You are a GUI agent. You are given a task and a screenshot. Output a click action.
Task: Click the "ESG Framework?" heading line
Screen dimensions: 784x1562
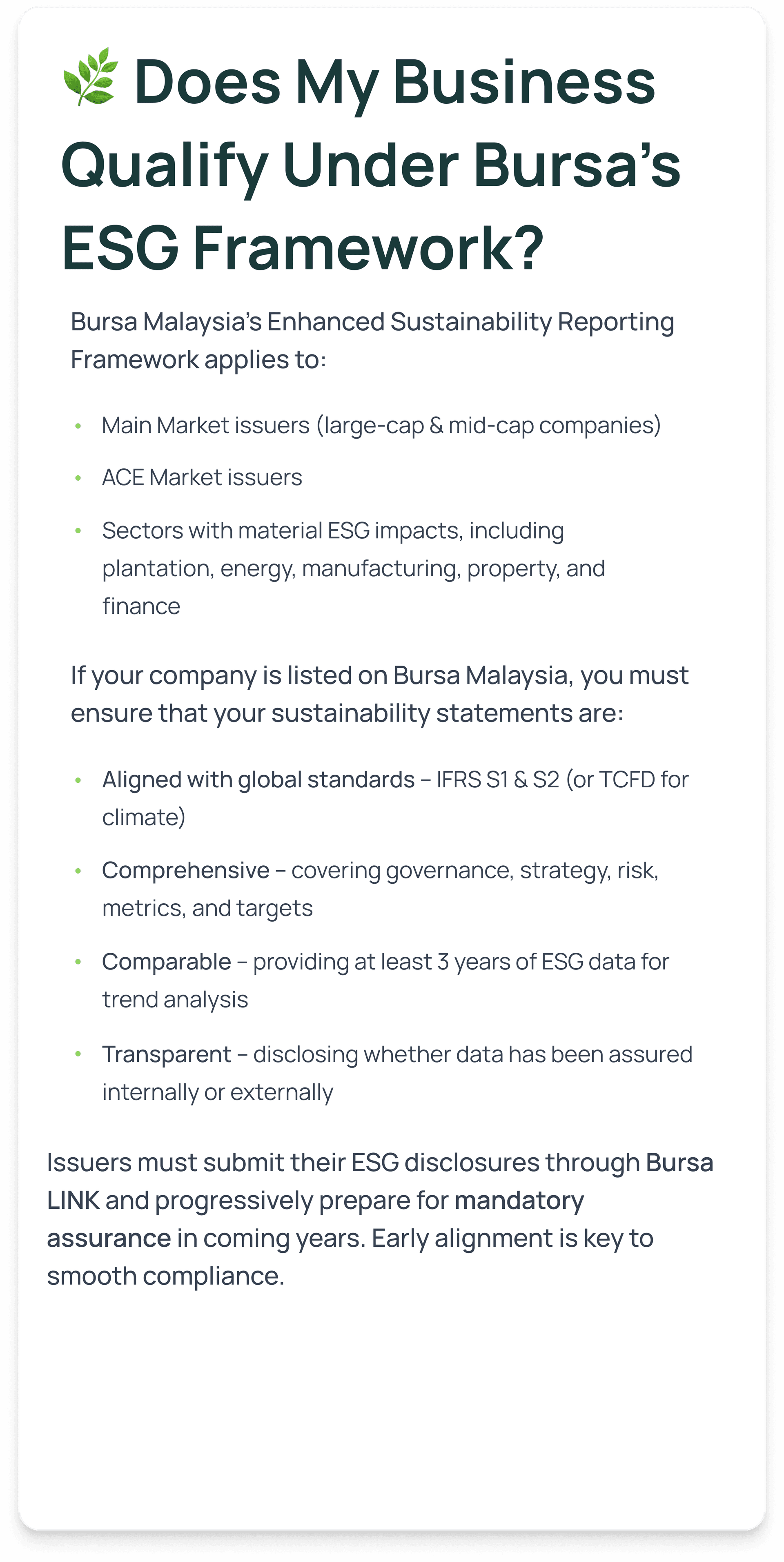click(302, 248)
